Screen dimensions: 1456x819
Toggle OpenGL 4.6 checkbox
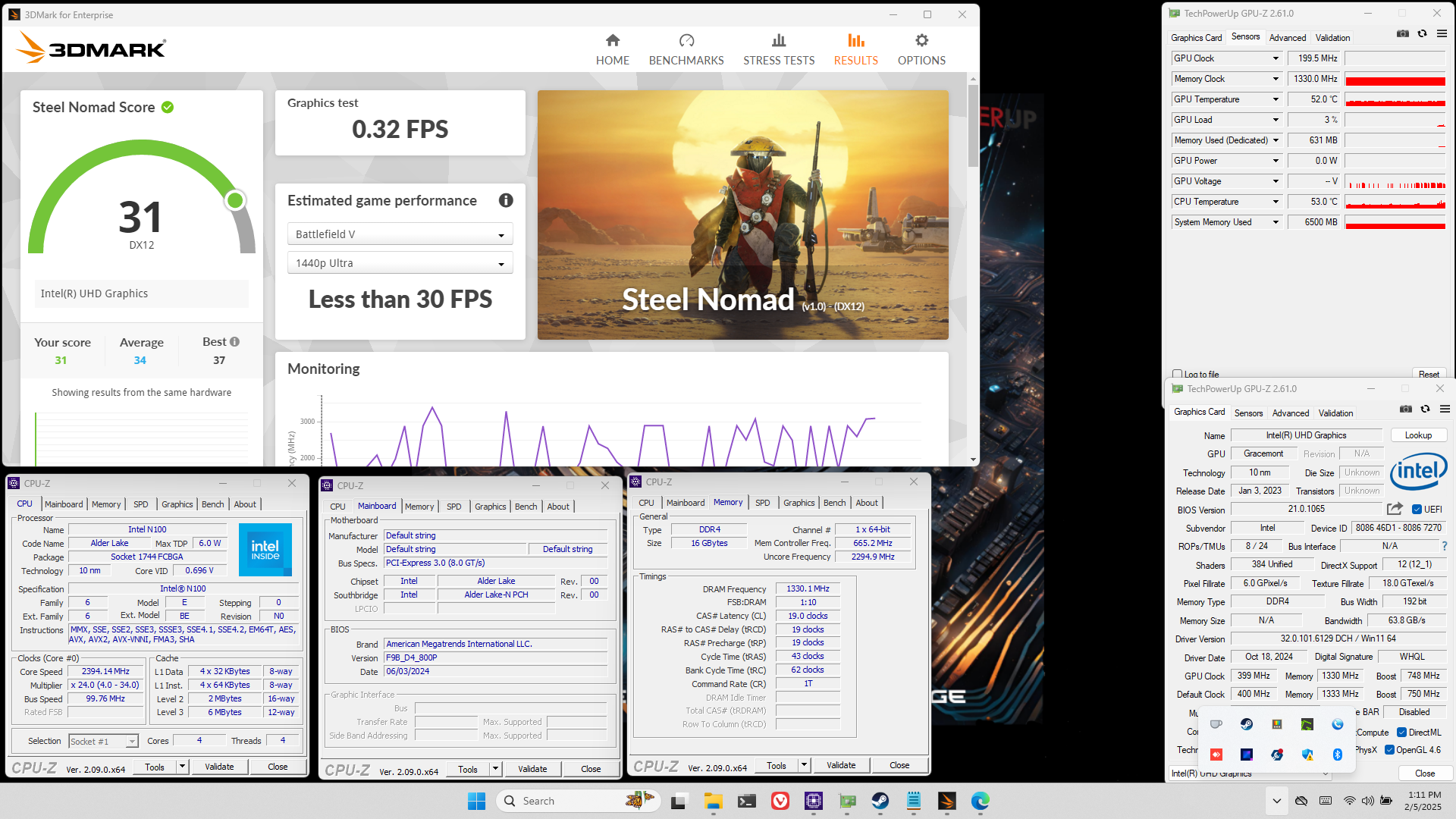click(x=1390, y=750)
